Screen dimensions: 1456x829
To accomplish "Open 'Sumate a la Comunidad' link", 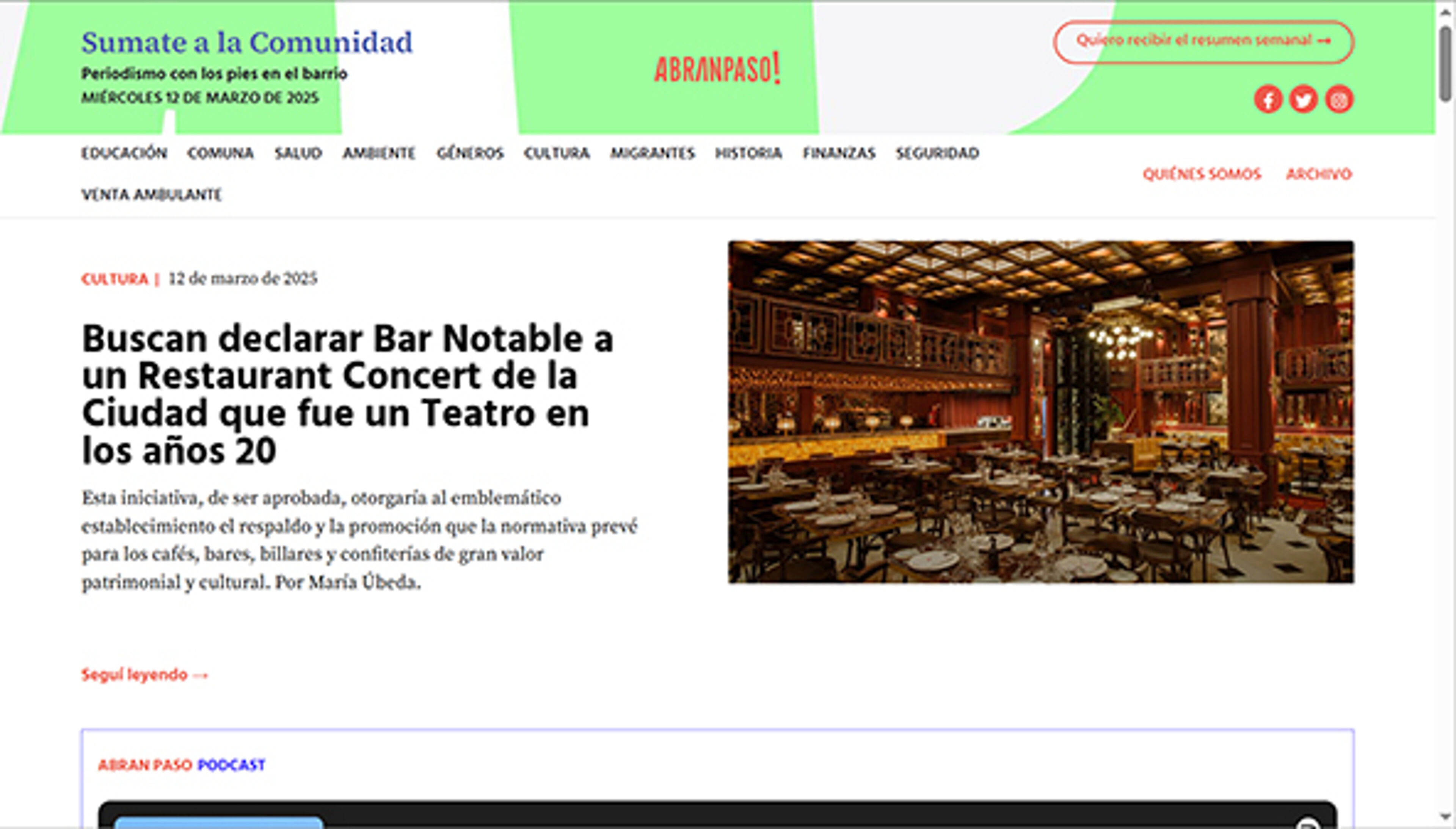I will [246, 43].
